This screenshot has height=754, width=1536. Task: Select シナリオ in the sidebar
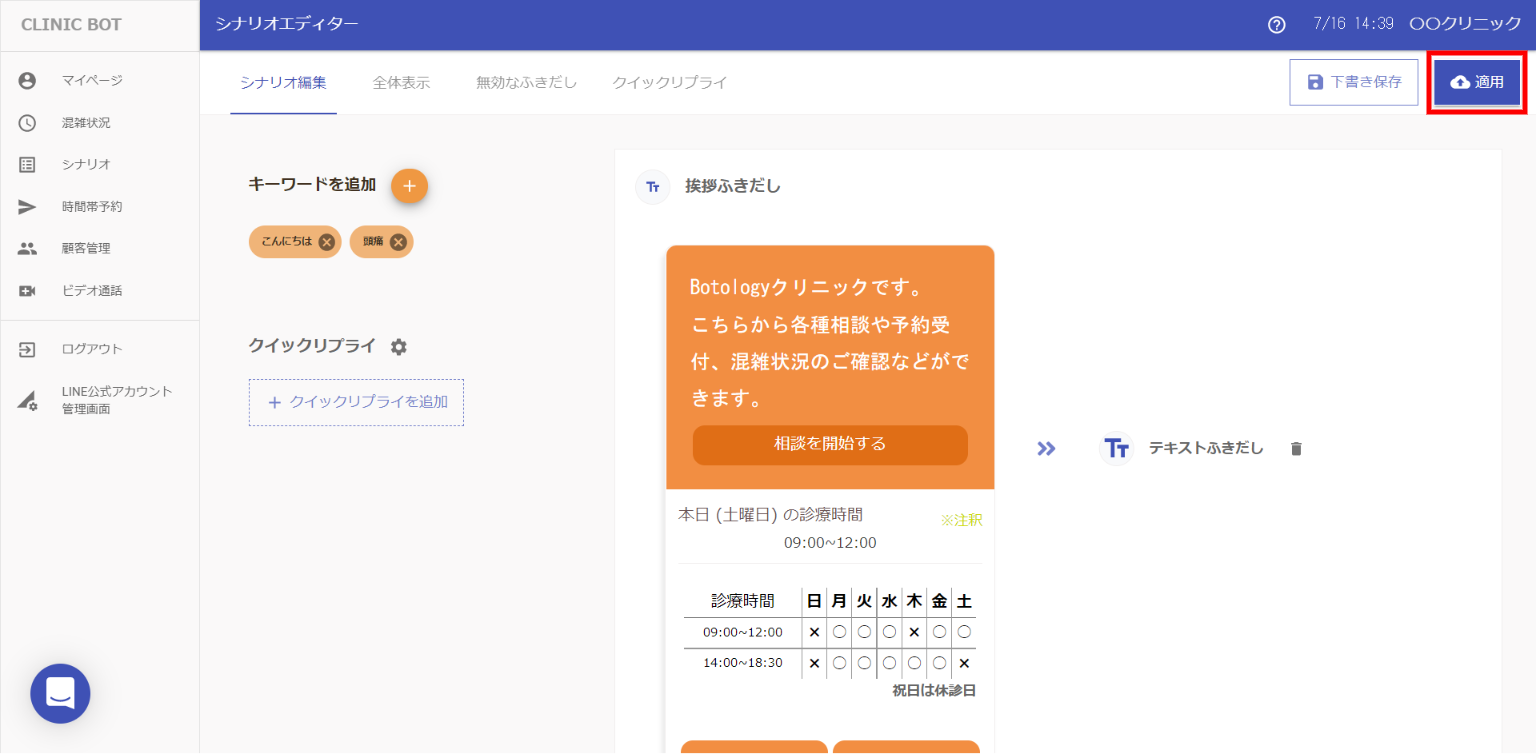(x=86, y=165)
